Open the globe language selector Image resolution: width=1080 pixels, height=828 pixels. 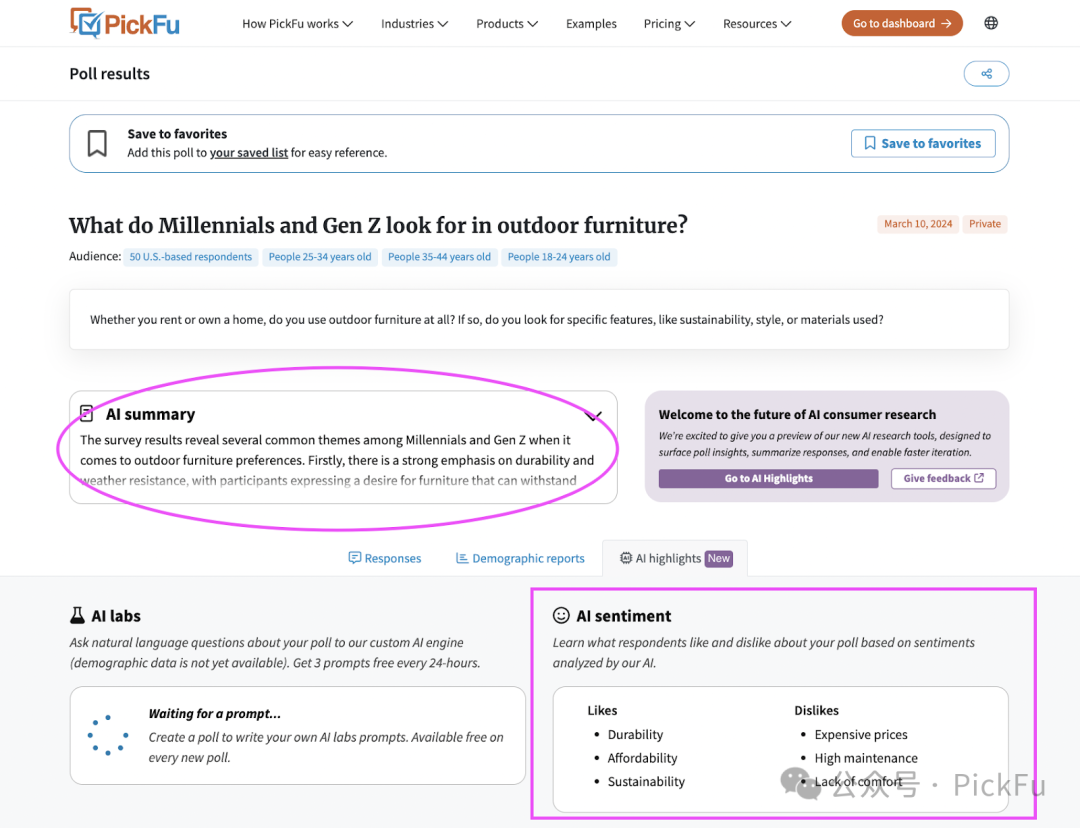[991, 23]
